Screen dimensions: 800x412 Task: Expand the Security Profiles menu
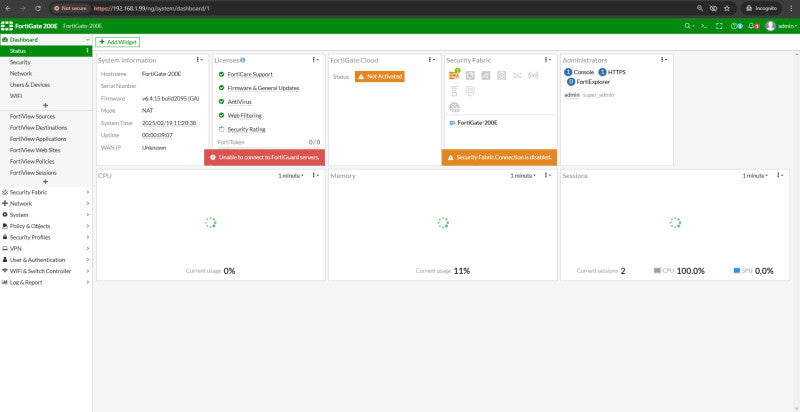point(46,237)
